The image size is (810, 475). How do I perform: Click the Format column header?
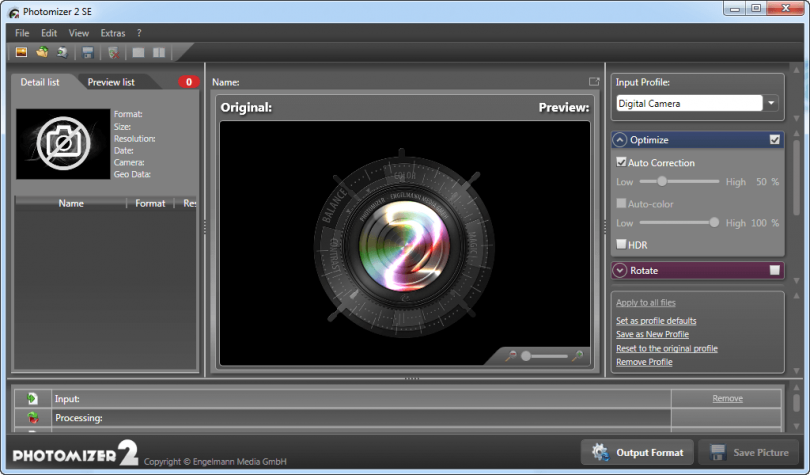pyautogui.click(x=150, y=203)
